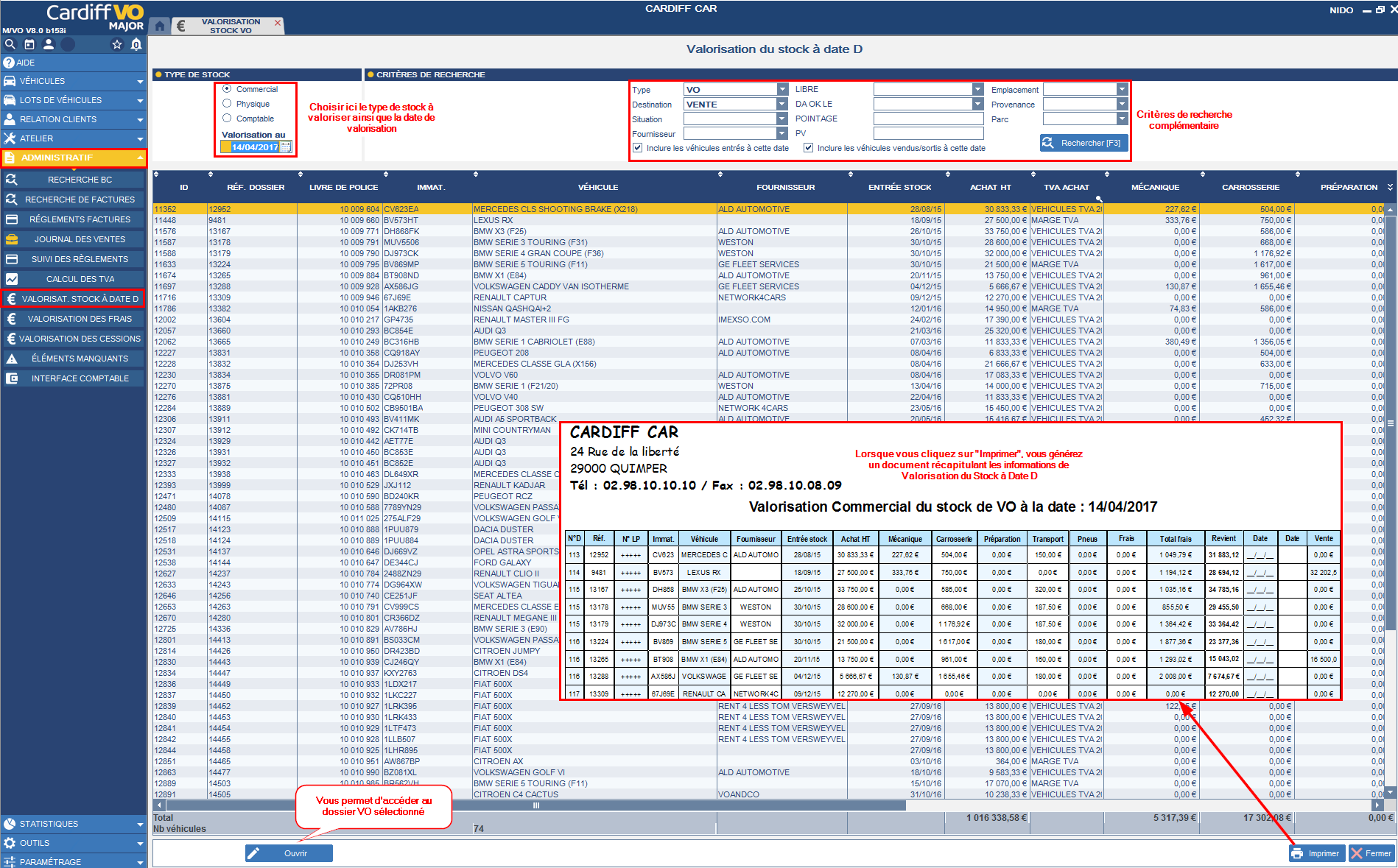Click the Fermer button

pyautogui.click(x=1372, y=853)
